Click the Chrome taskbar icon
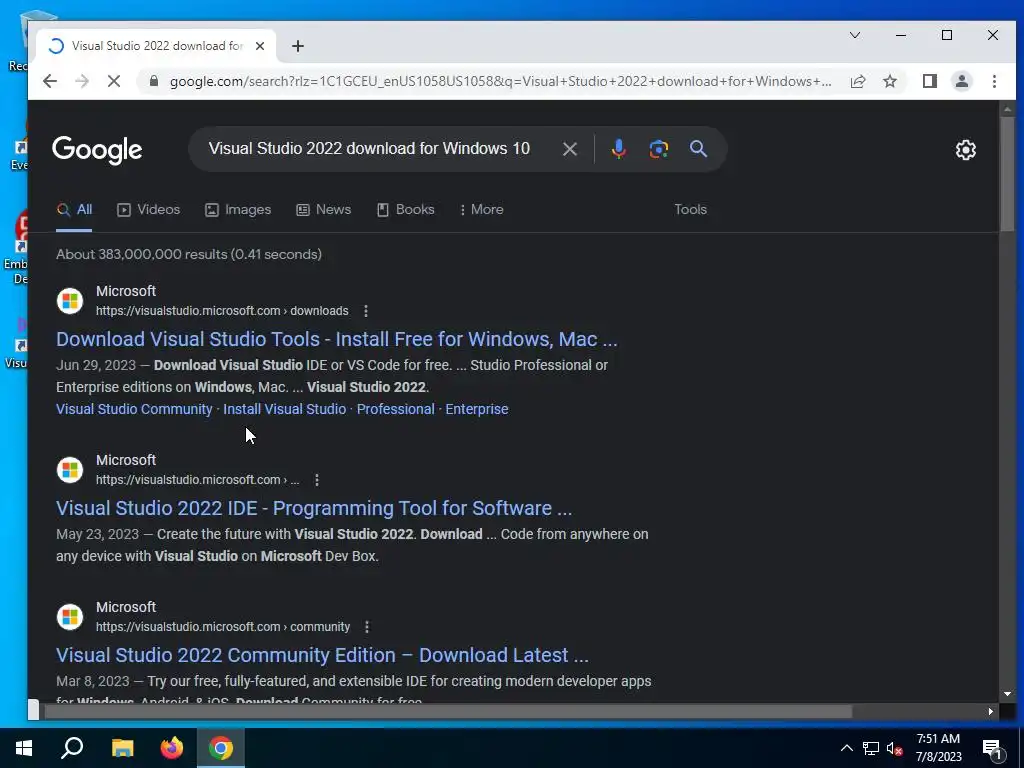This screenshot has width=1024, height=768. (x=221, y=748)
